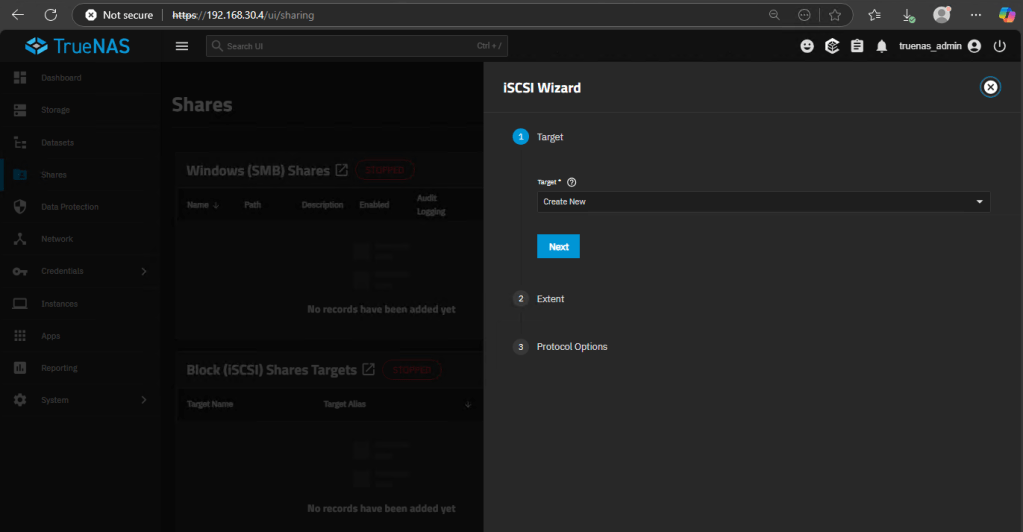Viewport: 1023px width, 532px height.
Task: Go to the Protocol Options wizard step
Action: pos(571,347)
